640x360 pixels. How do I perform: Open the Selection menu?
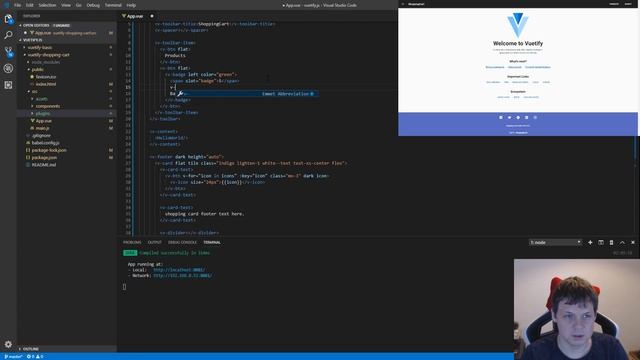point(47,5)
